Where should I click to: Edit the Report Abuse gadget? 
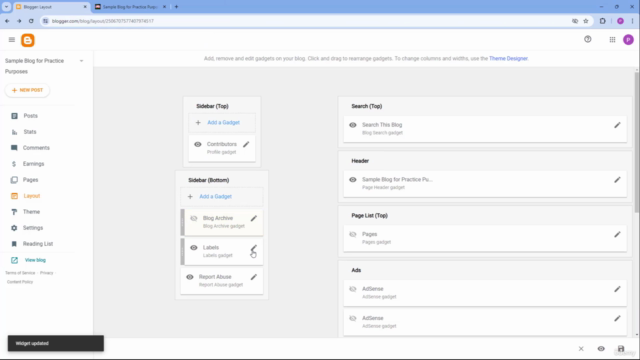pos(253,277)
